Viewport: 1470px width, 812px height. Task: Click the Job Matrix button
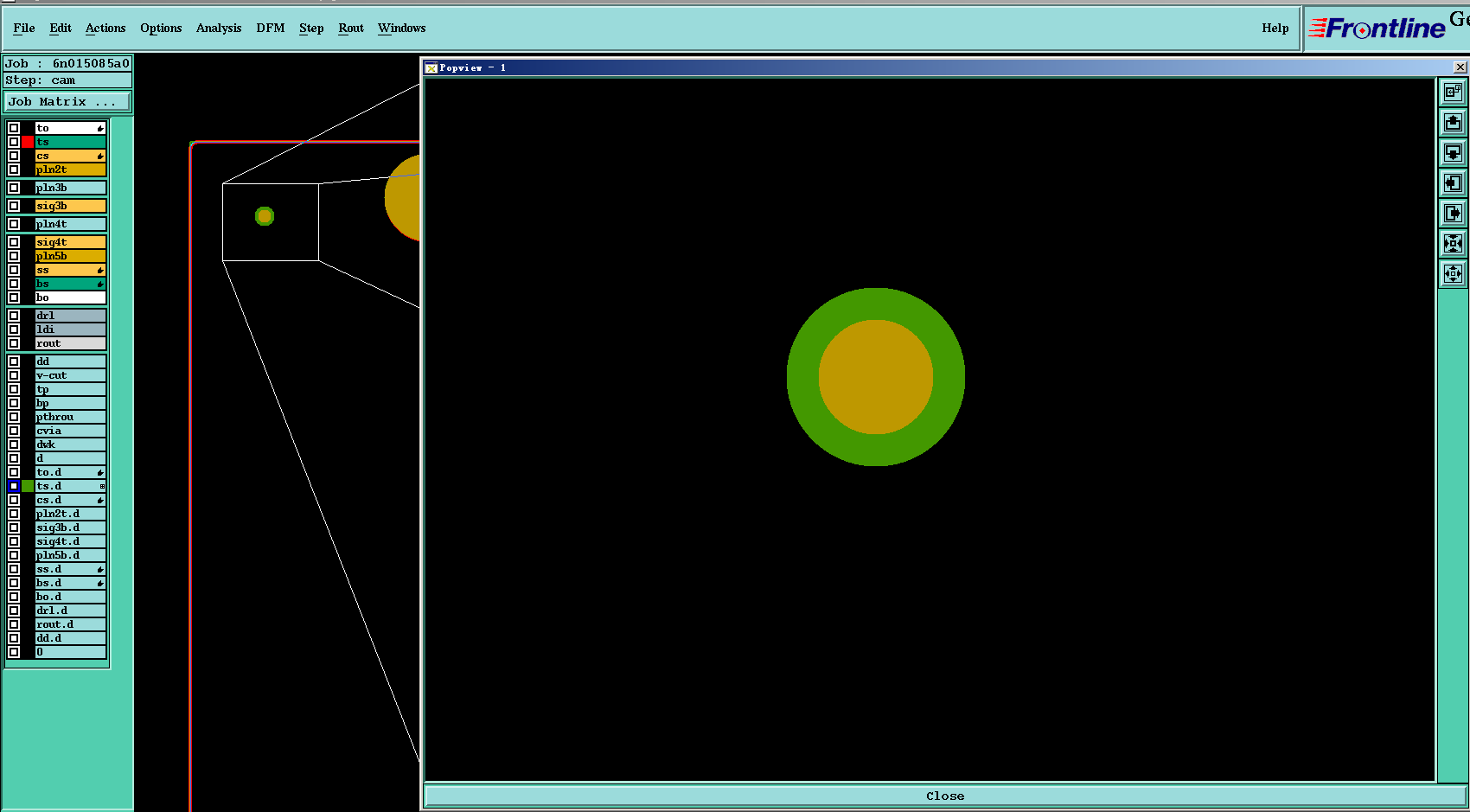[67, 102]
